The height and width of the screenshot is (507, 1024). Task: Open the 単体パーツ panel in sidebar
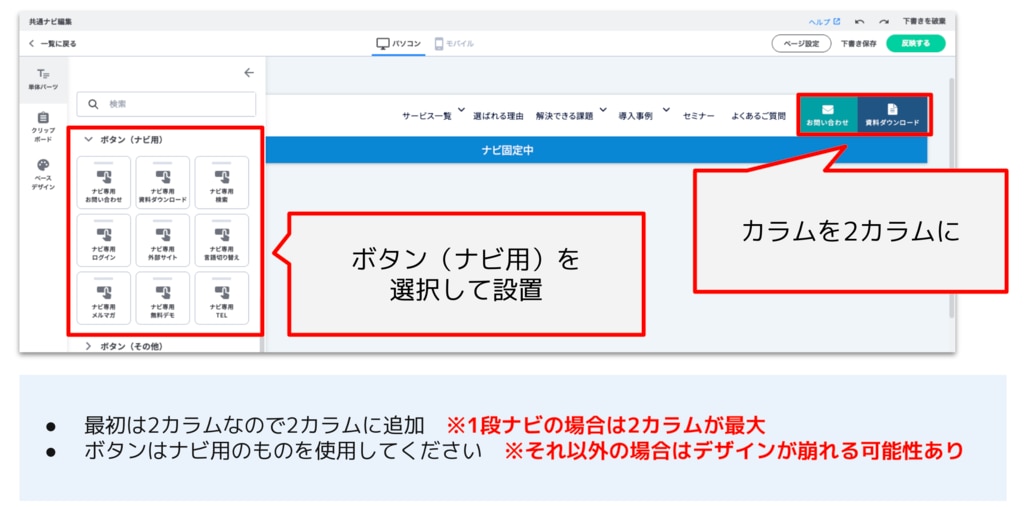tap(42, 79)
